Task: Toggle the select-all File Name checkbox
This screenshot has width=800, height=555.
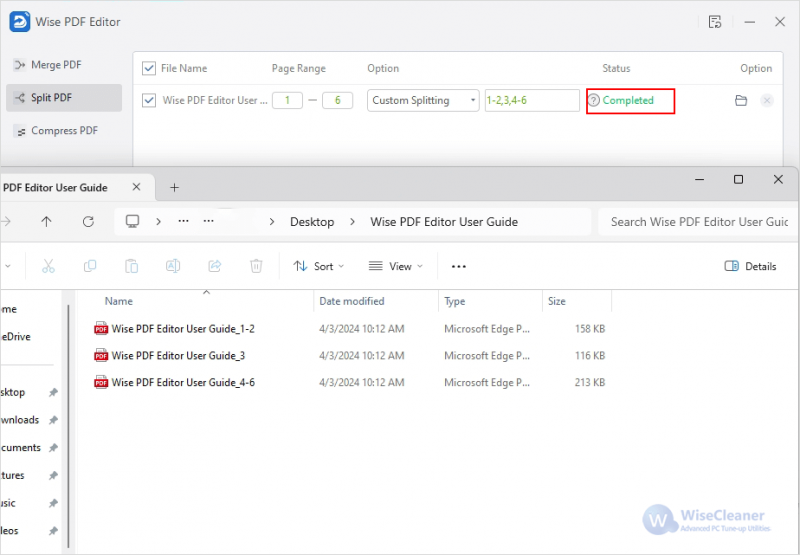Action: pyautogui.click(x=148, y=68)
